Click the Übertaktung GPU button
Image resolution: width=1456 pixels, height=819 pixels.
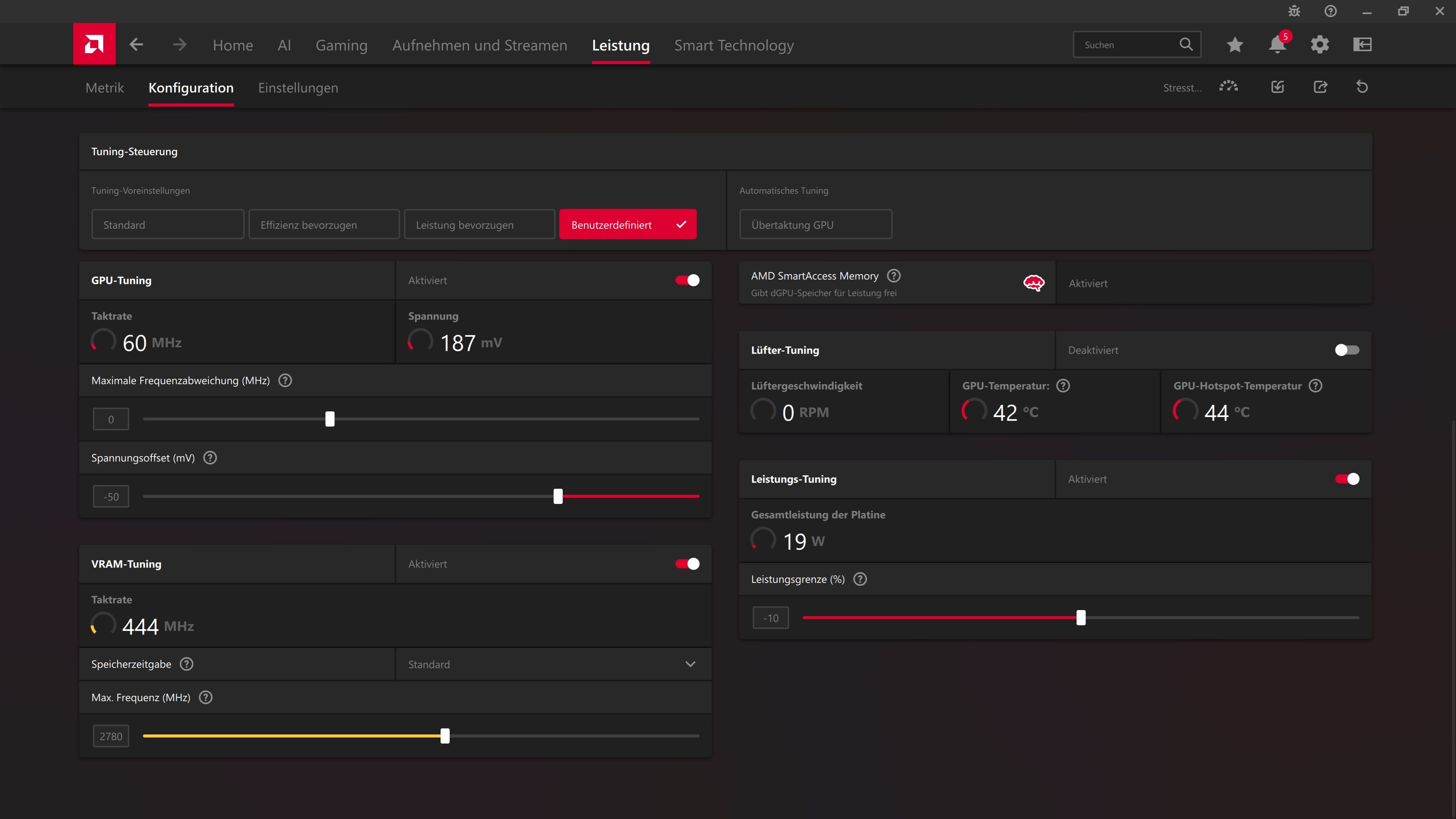tap(815, 225)
